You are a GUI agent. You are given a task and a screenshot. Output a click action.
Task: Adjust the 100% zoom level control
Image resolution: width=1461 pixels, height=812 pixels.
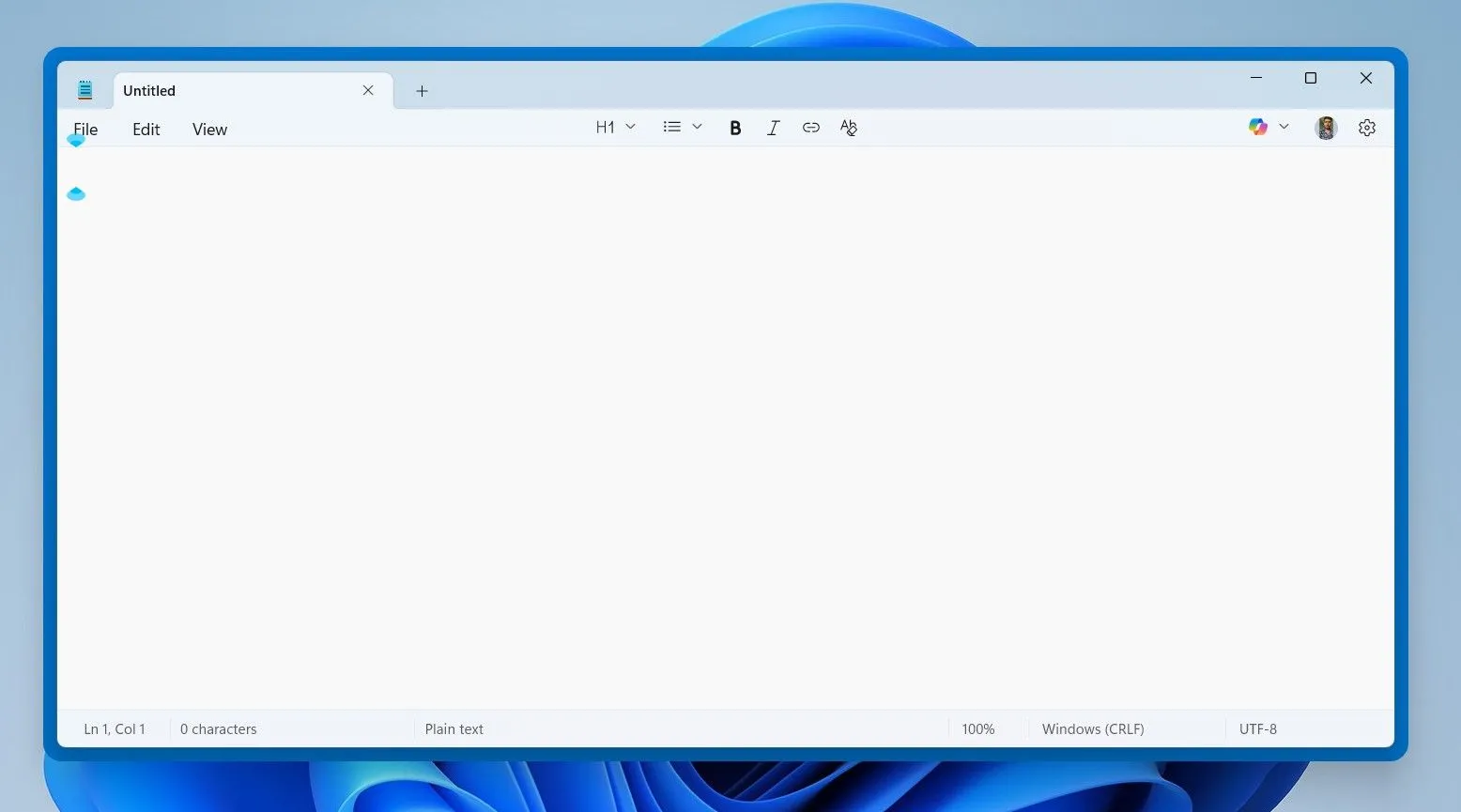click(978, 728)
